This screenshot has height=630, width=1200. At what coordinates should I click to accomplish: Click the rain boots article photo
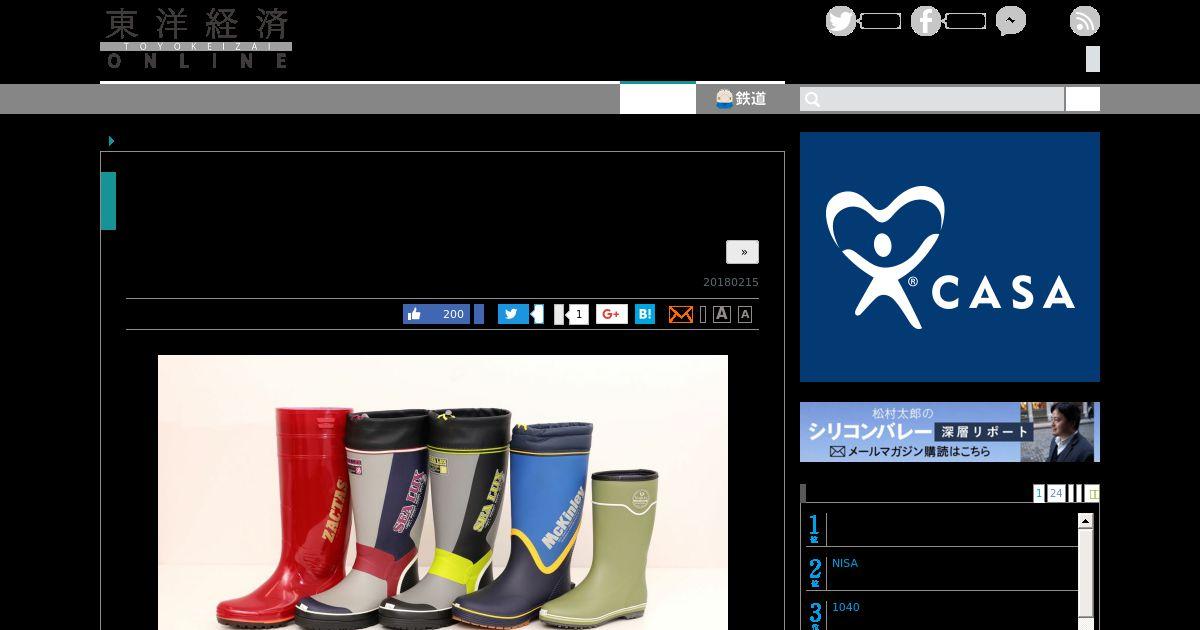tap(443, 492)
